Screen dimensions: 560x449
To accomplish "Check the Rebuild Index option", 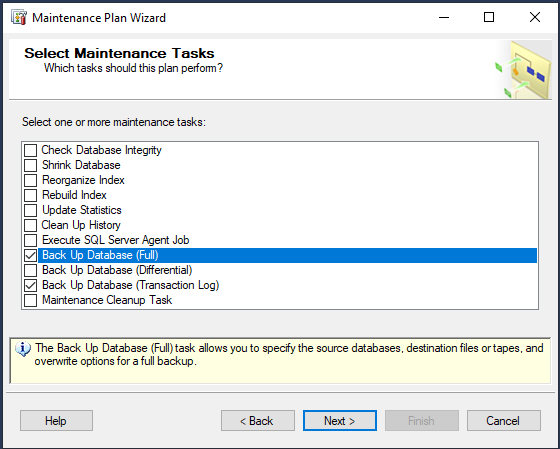I will pos(30,195).
